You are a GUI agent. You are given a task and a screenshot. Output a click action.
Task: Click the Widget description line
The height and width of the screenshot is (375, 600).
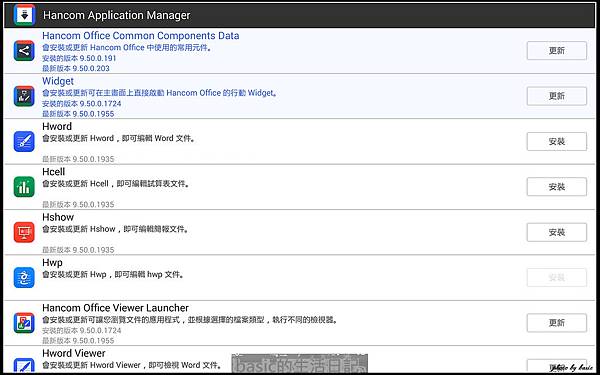(160, 93)
